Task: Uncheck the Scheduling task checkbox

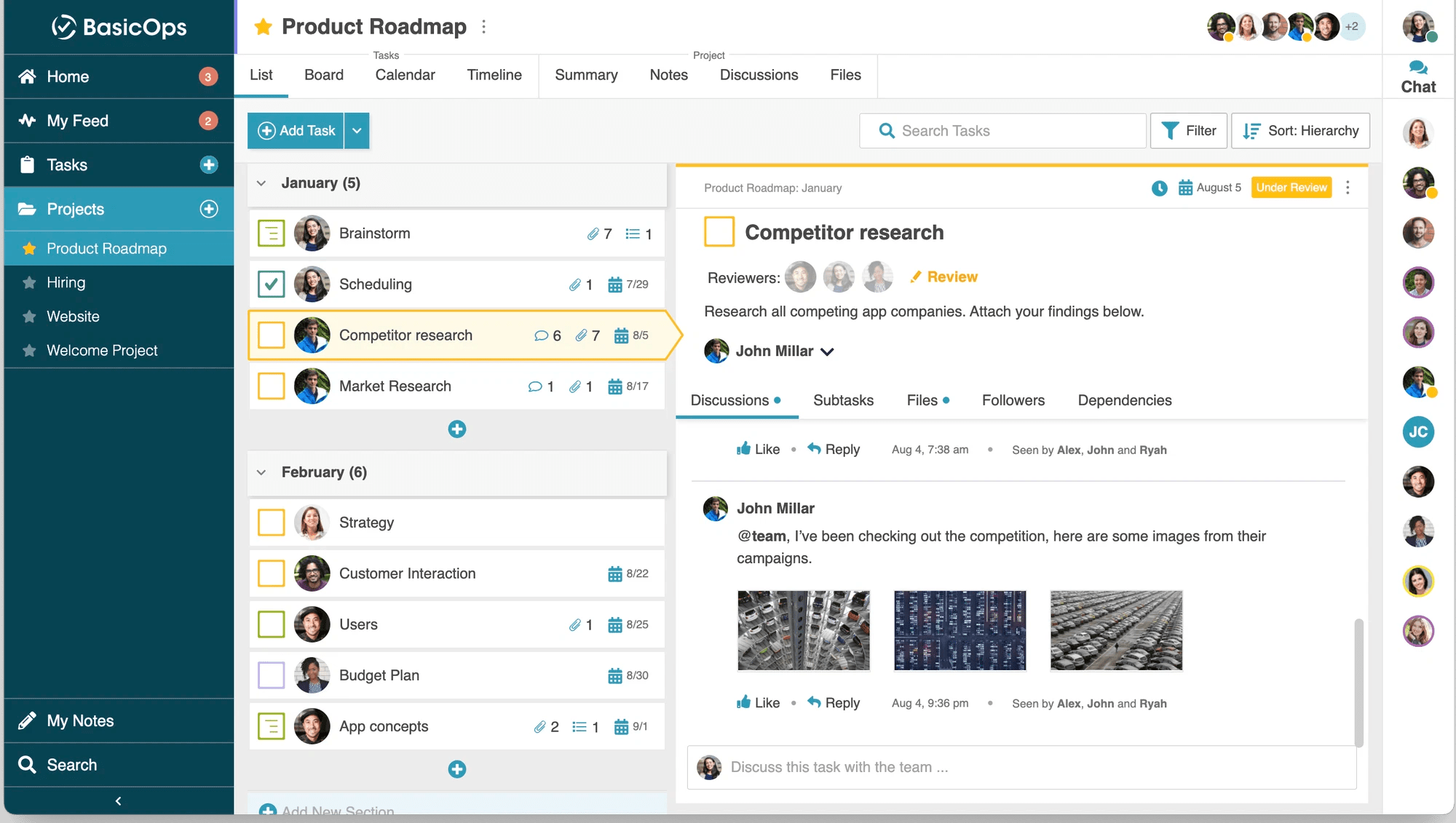Action: 271,285
